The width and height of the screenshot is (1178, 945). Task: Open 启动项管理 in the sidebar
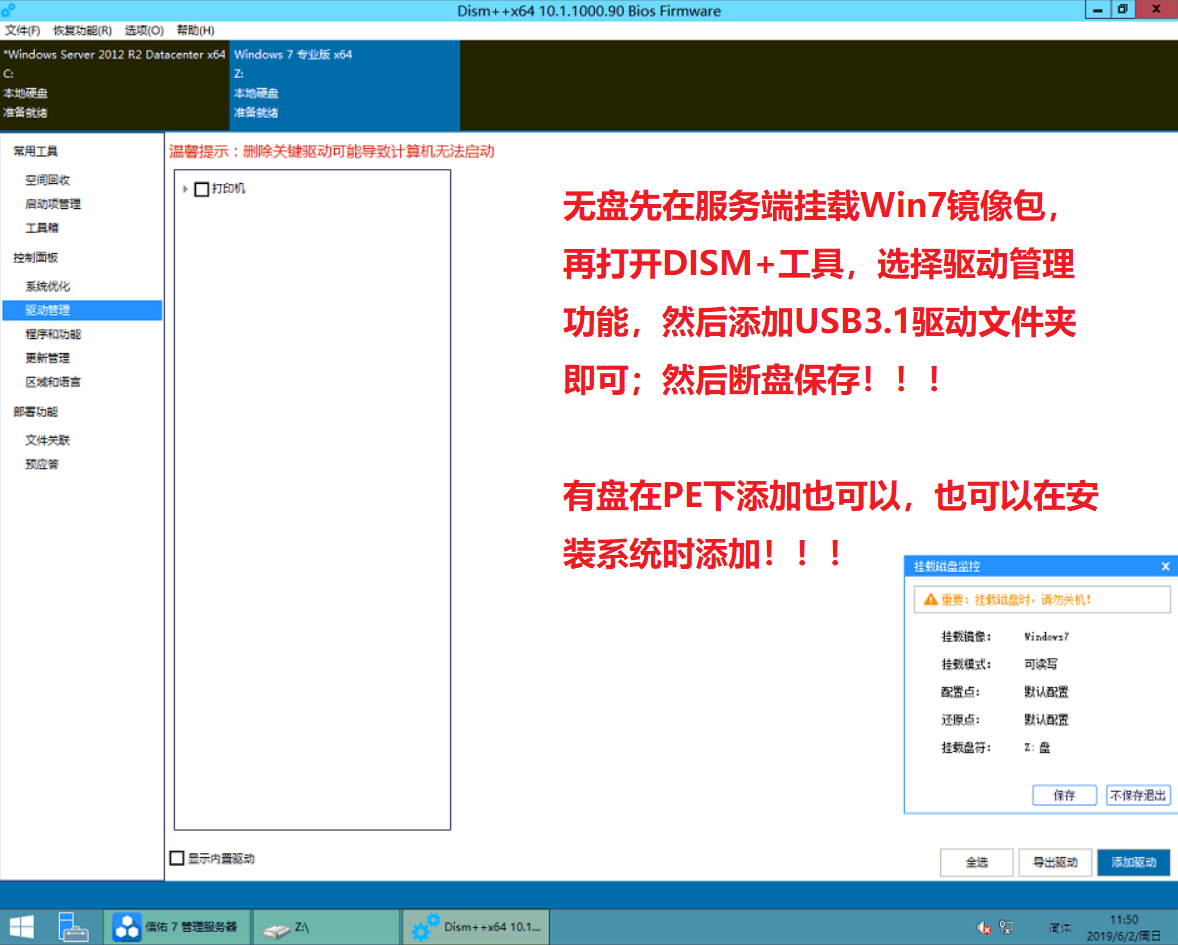tap(53, 204)
